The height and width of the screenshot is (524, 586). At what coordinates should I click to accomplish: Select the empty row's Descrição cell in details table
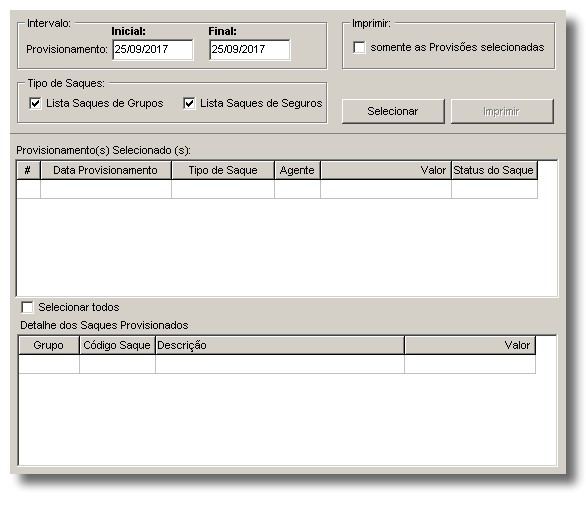280,364
